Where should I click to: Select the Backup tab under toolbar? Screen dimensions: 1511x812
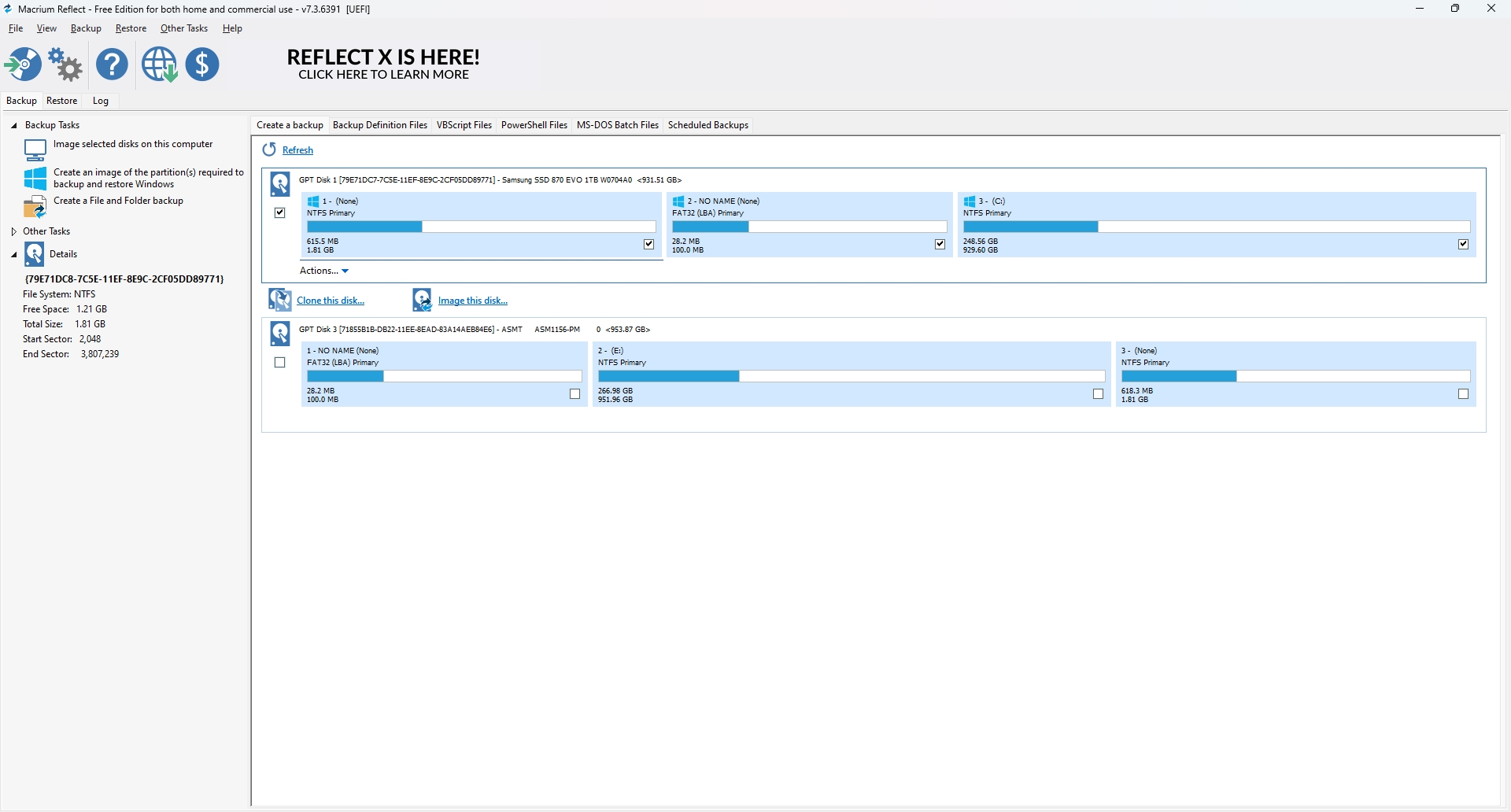tap(21, 101)
